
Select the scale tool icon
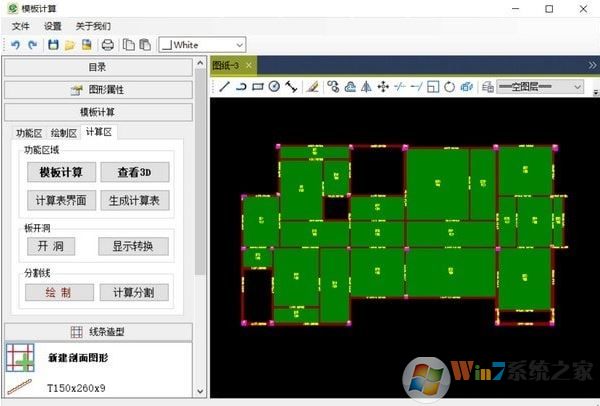coord(433,87)
